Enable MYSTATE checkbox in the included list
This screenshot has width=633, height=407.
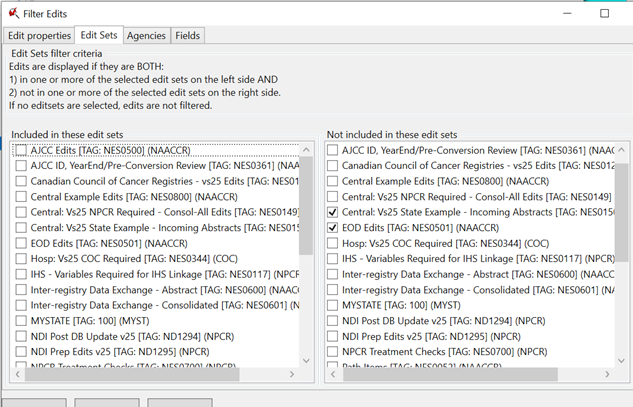(x=21, y=321)
